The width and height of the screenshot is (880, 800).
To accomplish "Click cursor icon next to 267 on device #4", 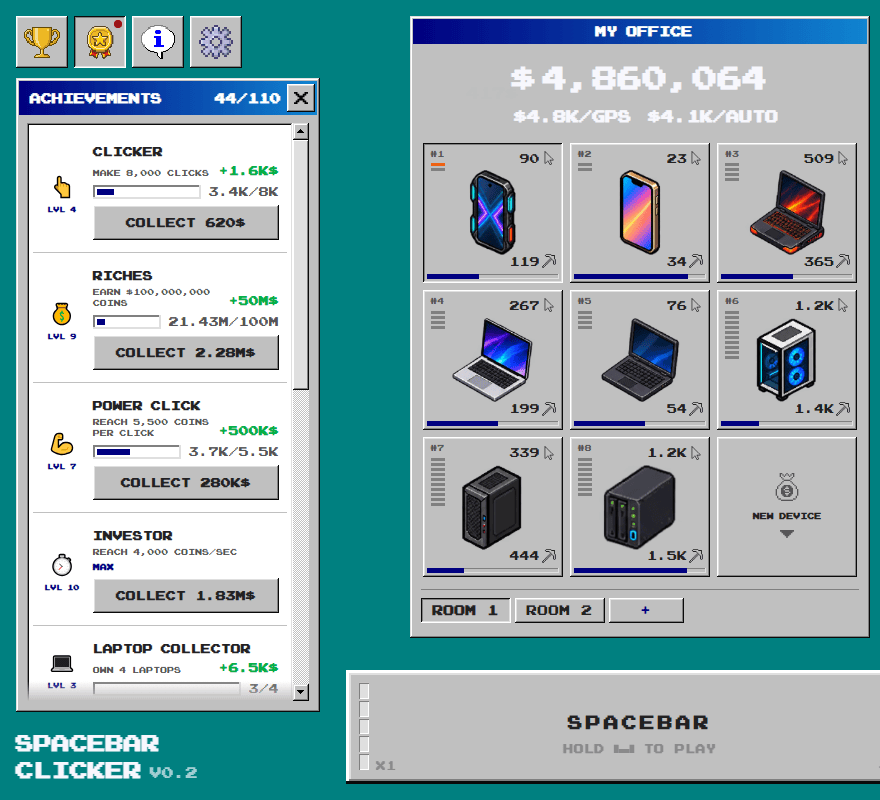I will point(548,305).
